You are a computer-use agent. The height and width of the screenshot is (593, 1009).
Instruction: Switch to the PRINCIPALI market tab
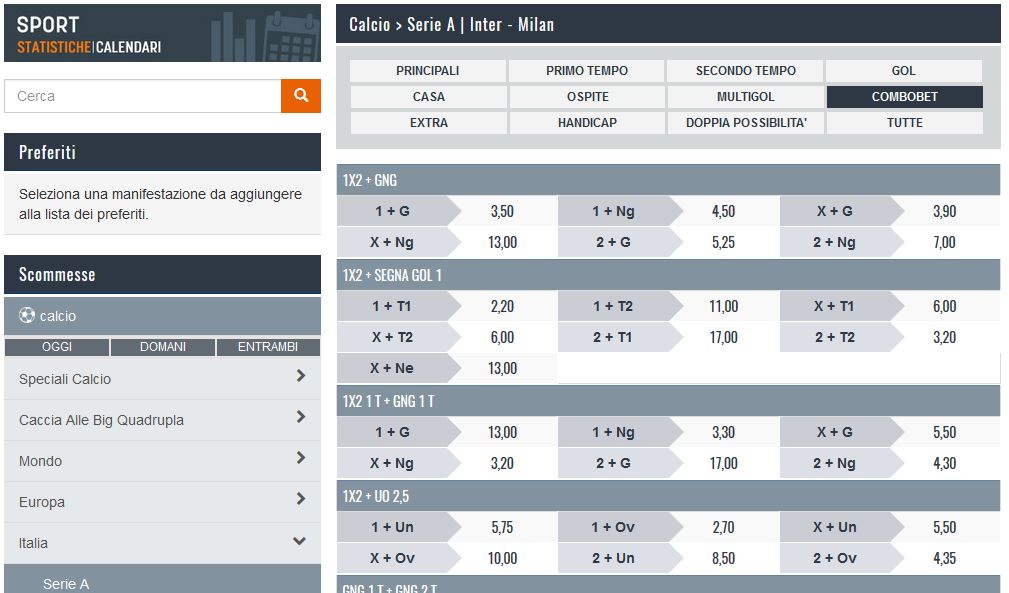pos(428,71)
